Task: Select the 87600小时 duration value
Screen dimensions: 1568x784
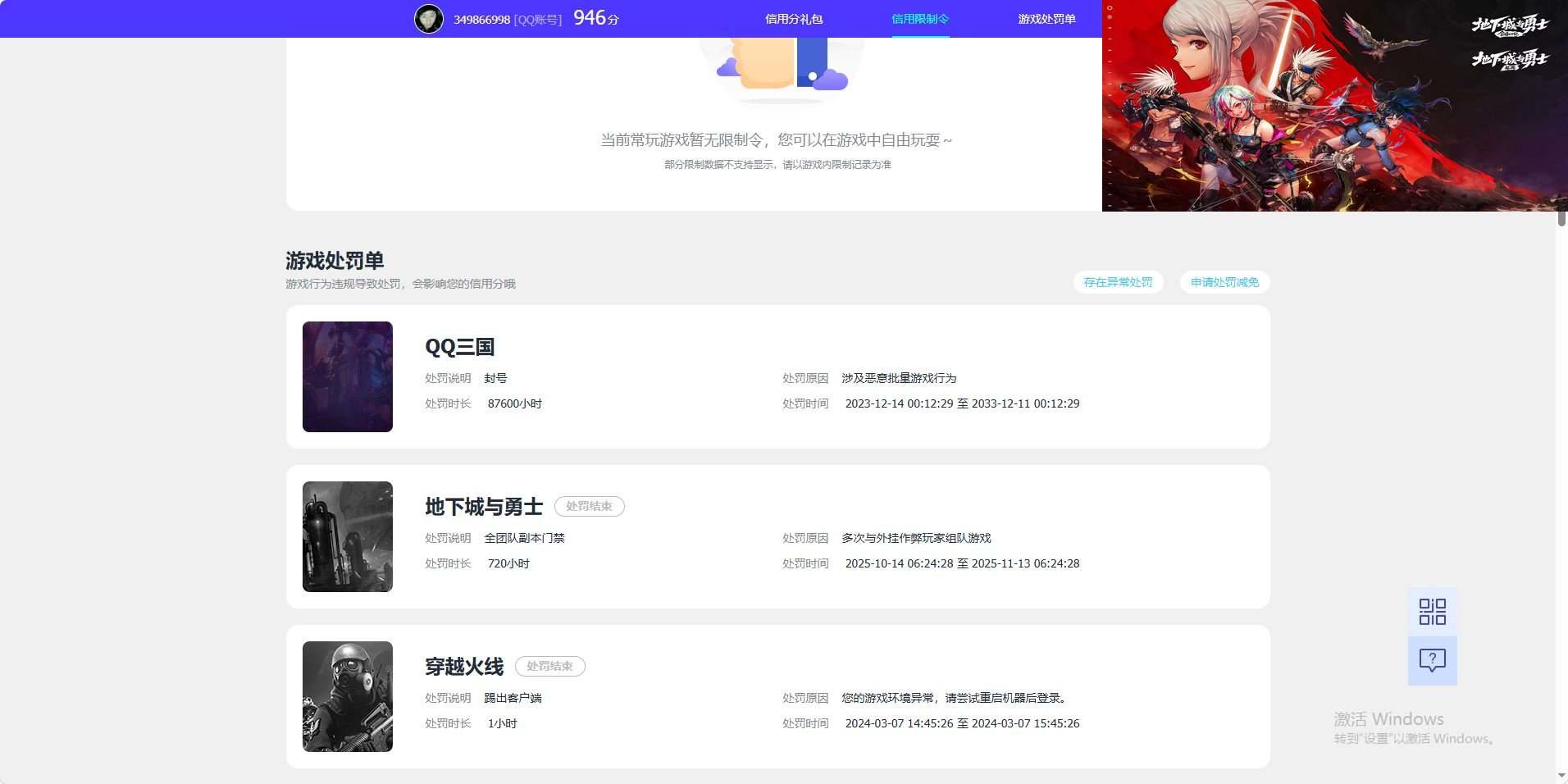Action: (515, 403)
